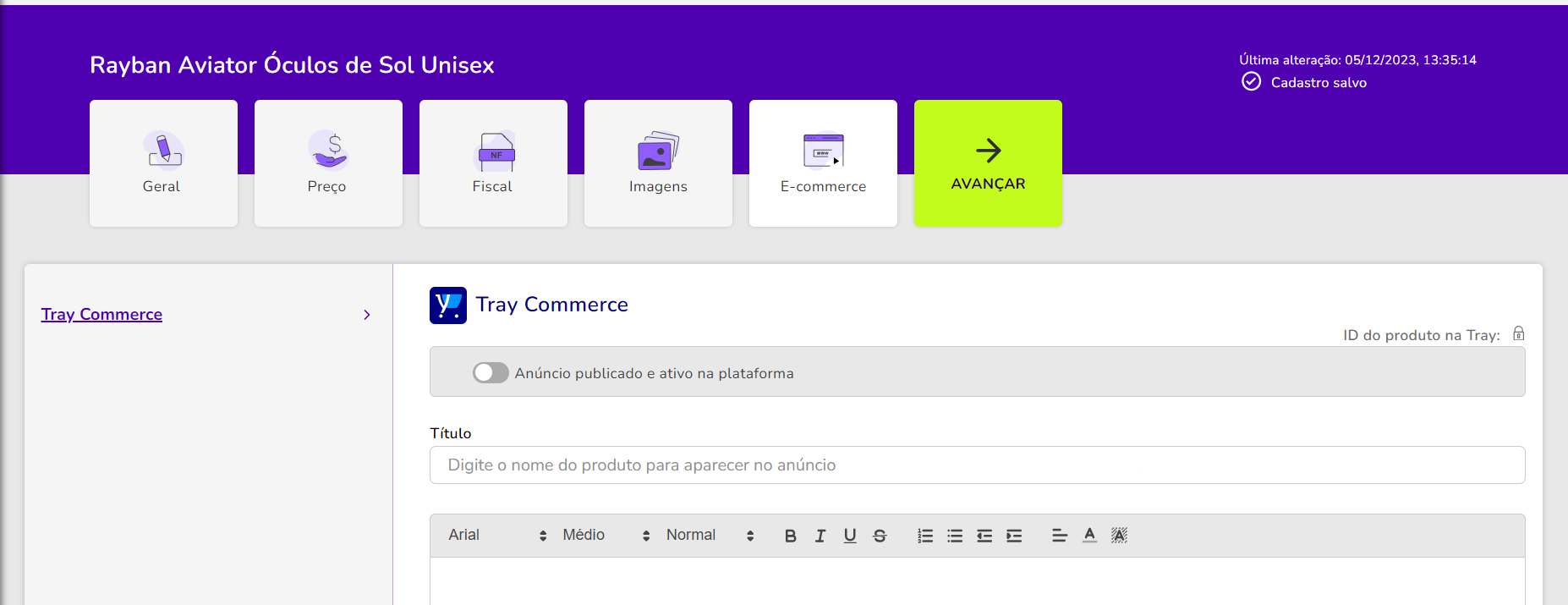Select the E-commerce tab
This screenshot has width=1568, height=605.
click(823, 163)
